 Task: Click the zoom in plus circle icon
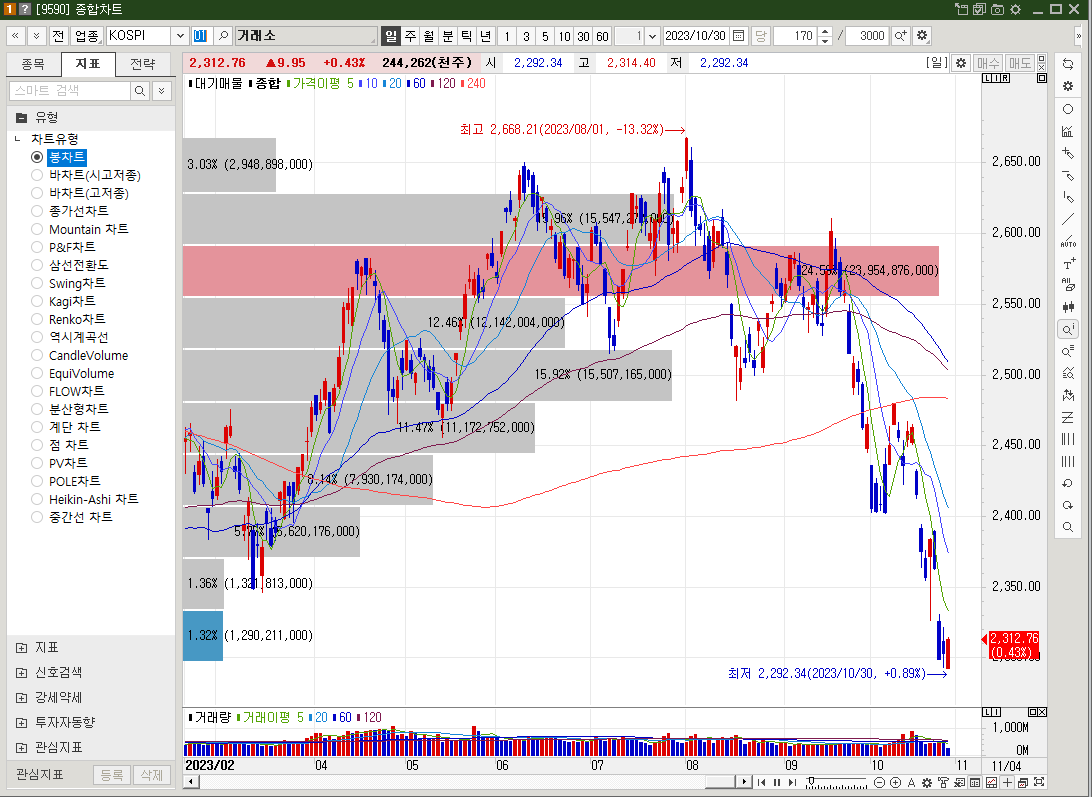(x=896, y=783)
